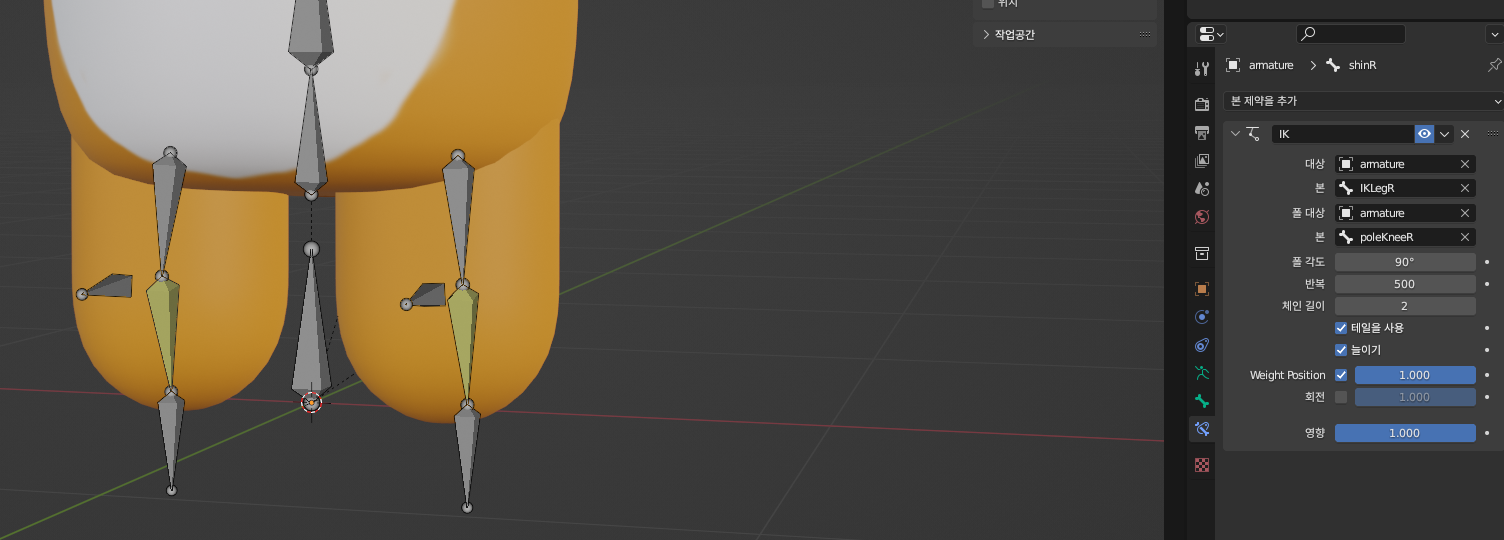Clear the 폴 대상 armature field
The width and height of the screenshot is (1504, 540).
coord(1465,213)
